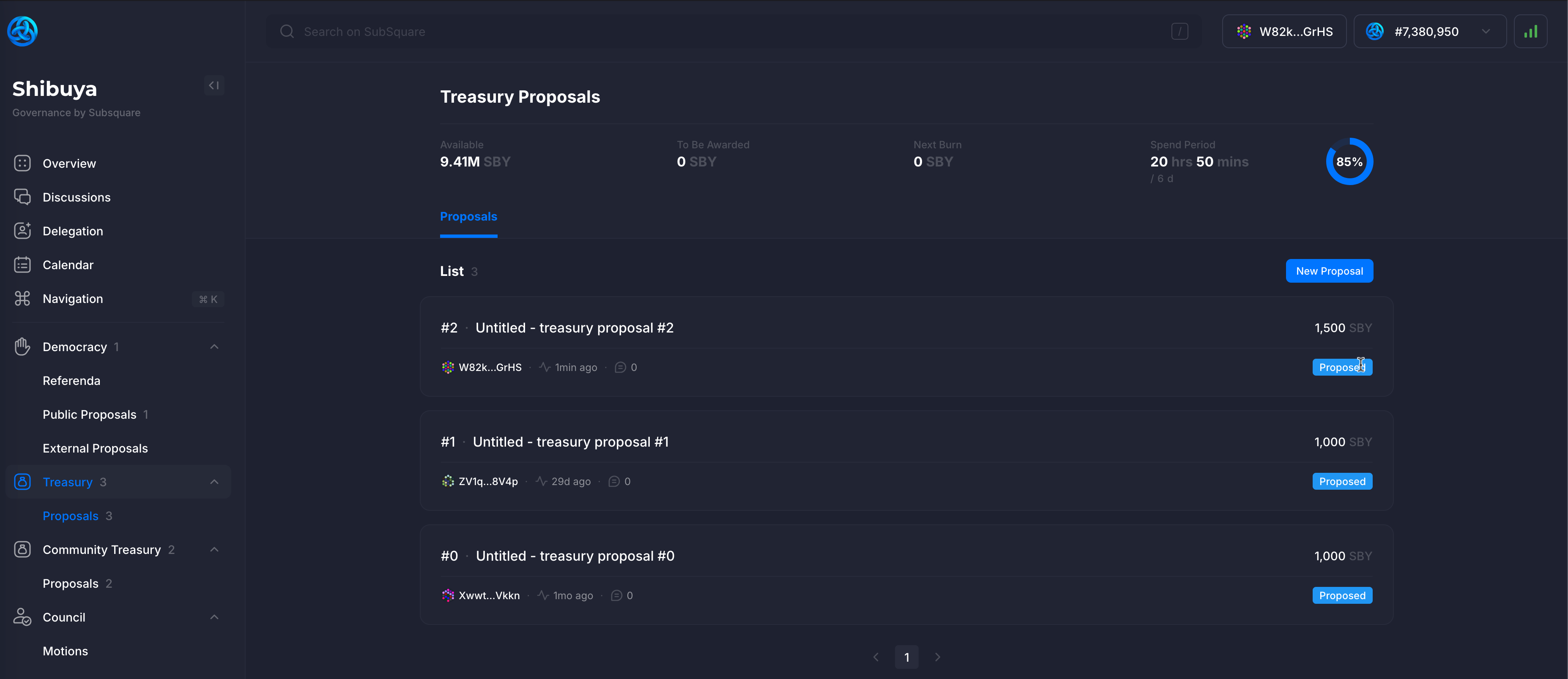1568x679 pixels.
Task: Select Referenda under Democracy
Action: tap(71, 380)
